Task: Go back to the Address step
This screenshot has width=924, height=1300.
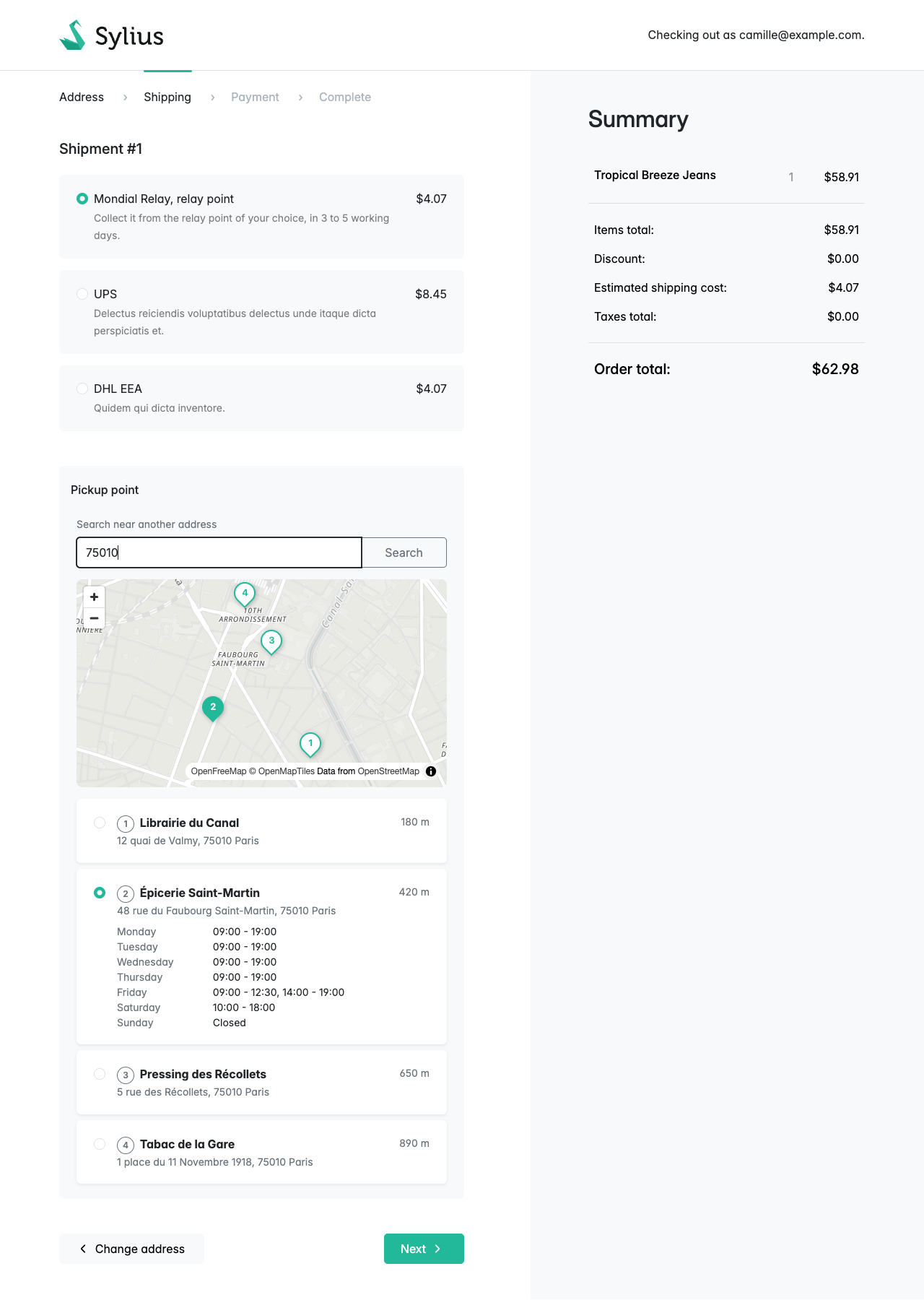Action: (82, 97)
